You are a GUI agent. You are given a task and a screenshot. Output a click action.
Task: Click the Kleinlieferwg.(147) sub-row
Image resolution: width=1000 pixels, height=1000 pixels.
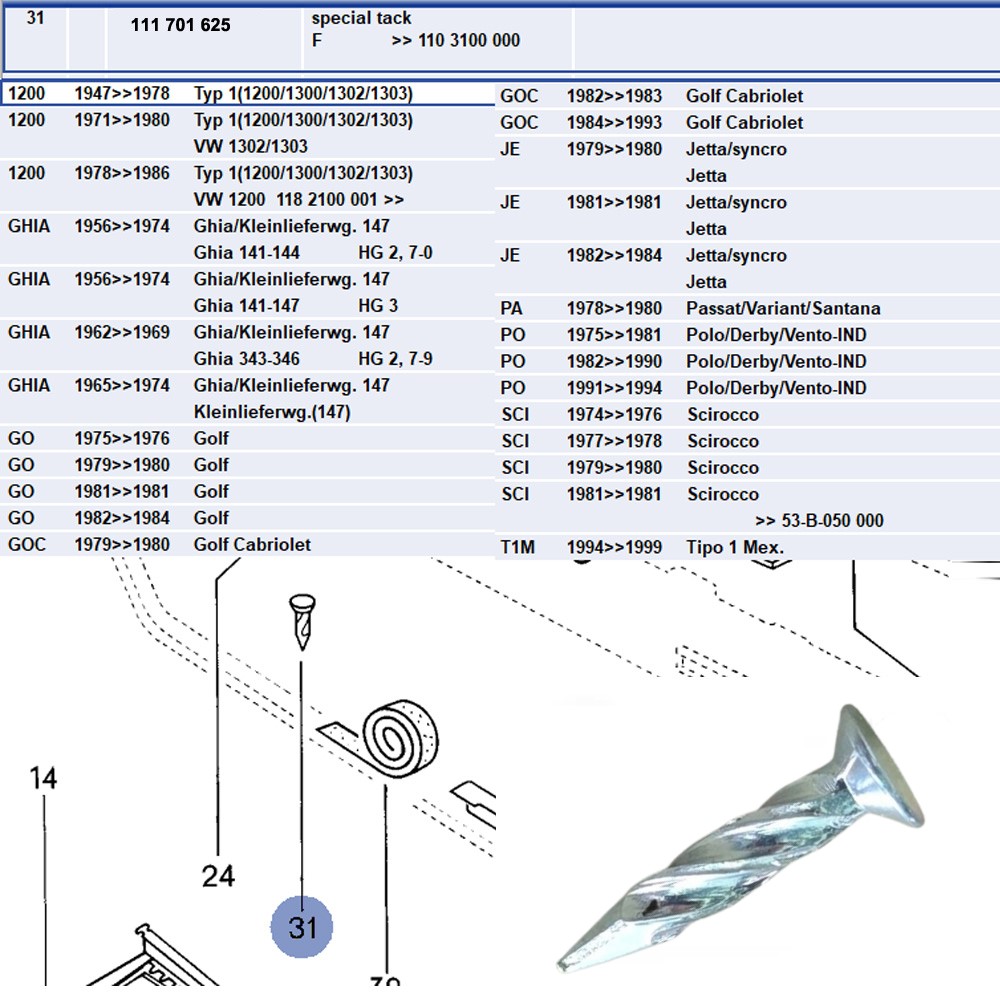pyautogui.click(x=272, y=412)
